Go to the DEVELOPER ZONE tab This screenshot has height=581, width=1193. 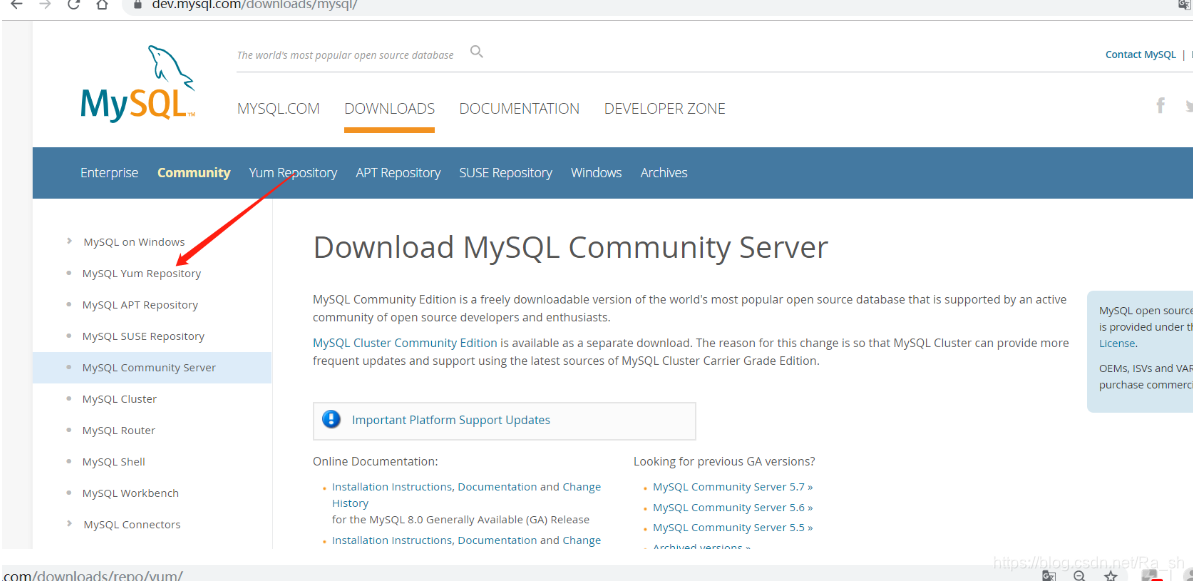tap(664, 109)
